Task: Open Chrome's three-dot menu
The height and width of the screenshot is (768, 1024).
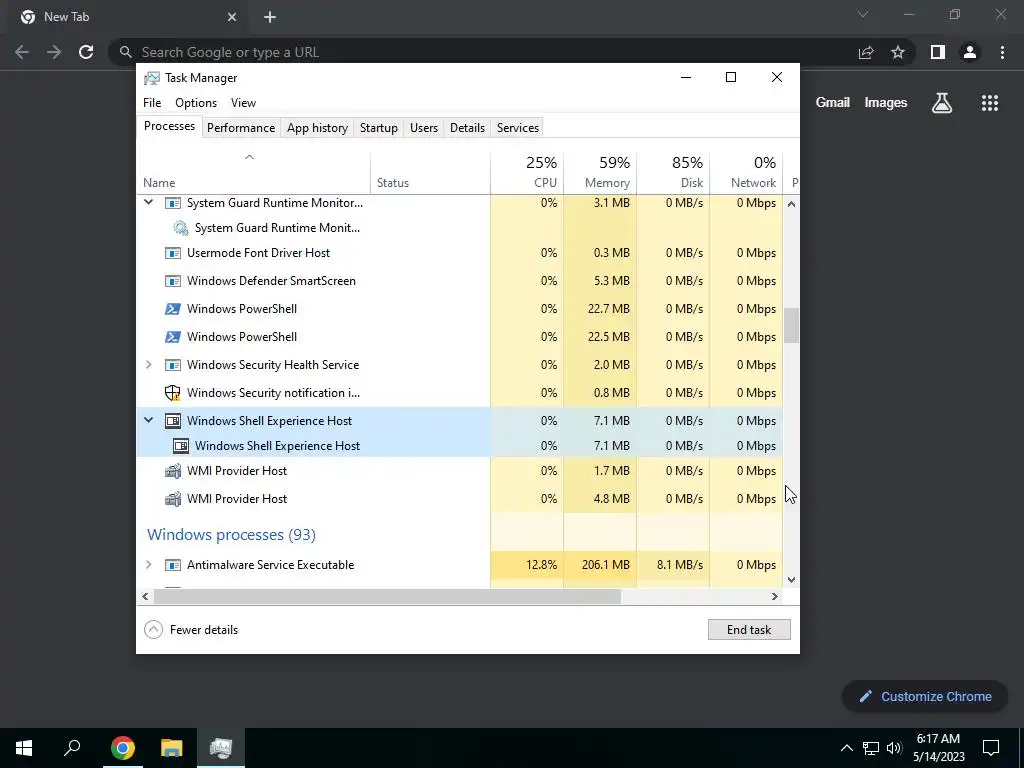Action: [x=1002, y=52]
